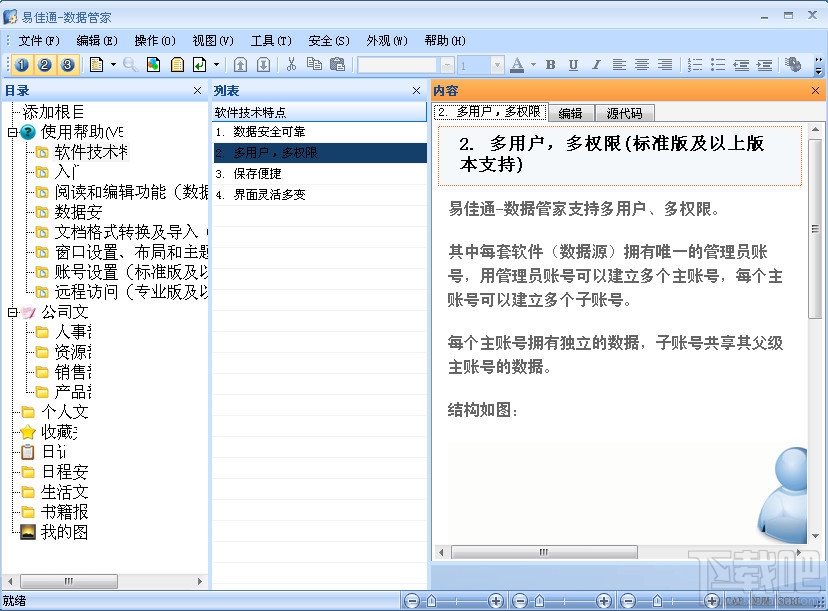This screenshot has height=611, width=828.
Task: Click minus button of leftmost status slider
Action: (x=412, y=601)
